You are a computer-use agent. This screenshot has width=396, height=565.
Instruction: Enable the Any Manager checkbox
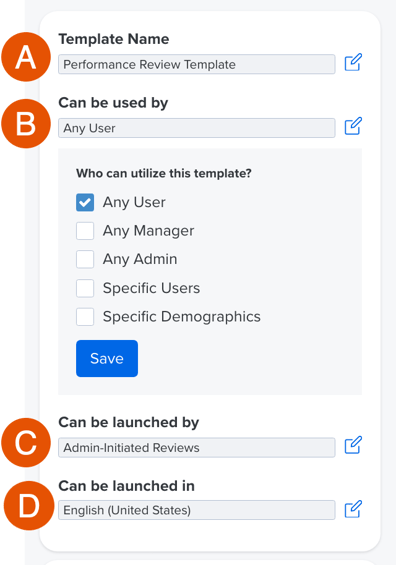[x=85, y=231]
